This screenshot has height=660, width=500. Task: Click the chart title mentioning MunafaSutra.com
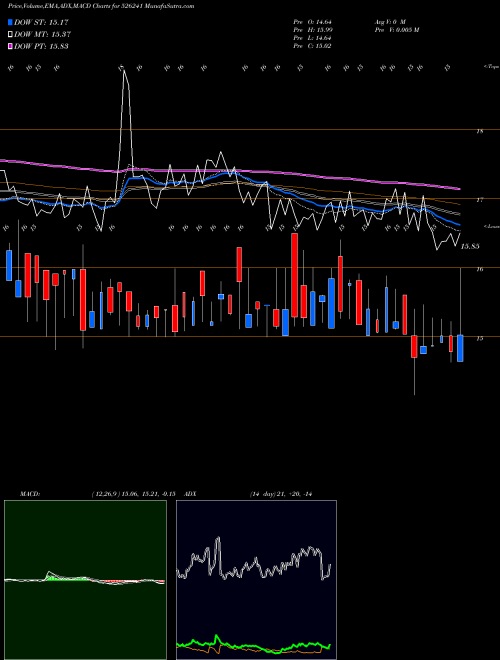click(x=101, y=6)
